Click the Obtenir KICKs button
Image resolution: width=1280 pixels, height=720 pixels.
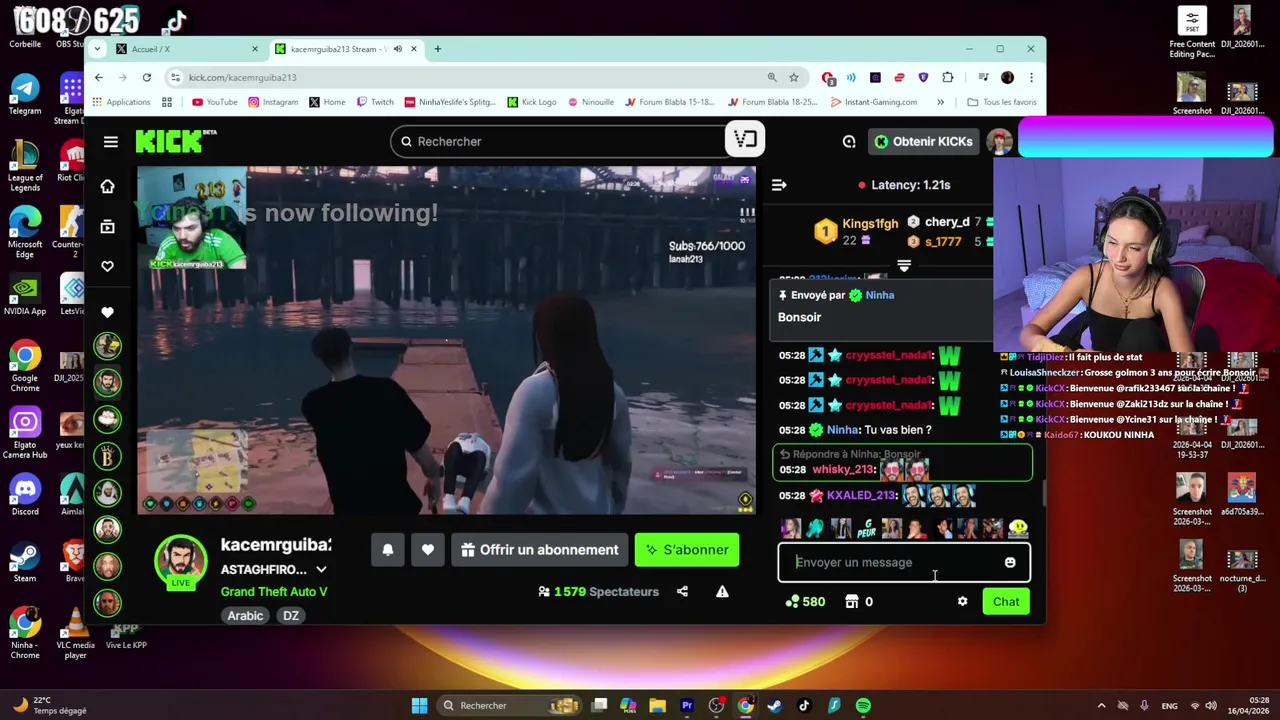pos(923,142)
